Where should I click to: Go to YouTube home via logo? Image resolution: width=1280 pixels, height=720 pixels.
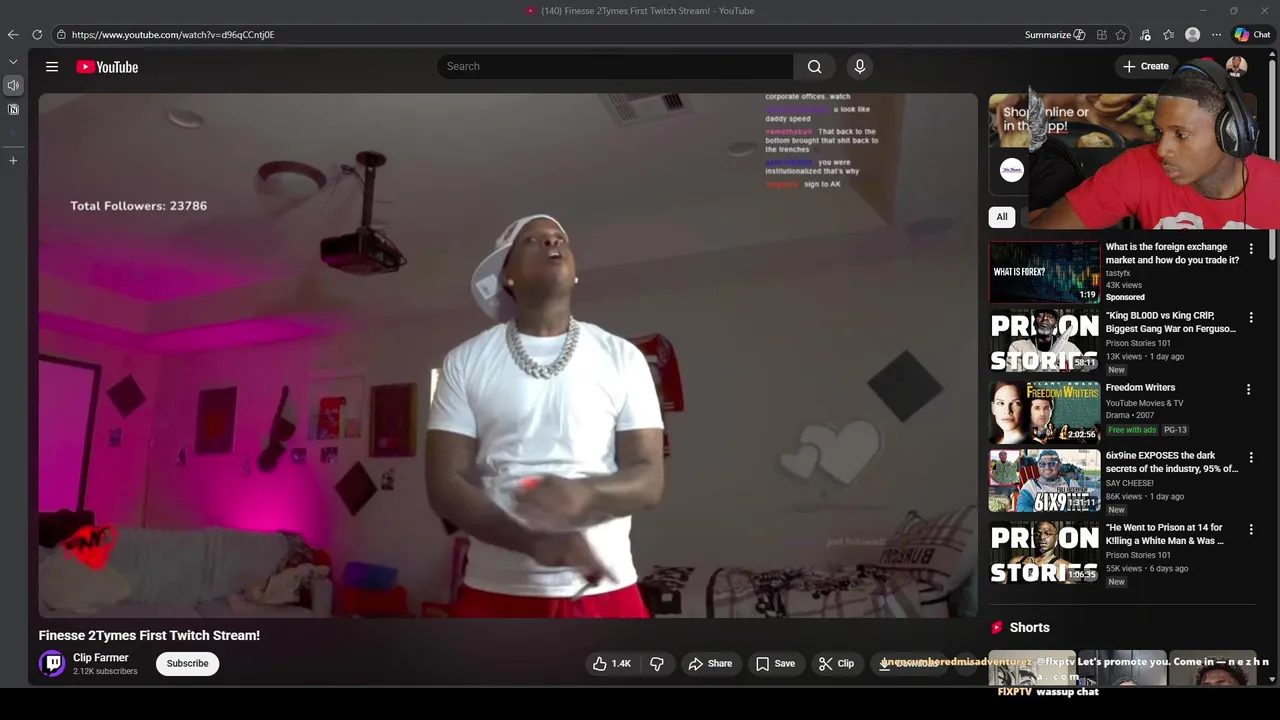107,67
